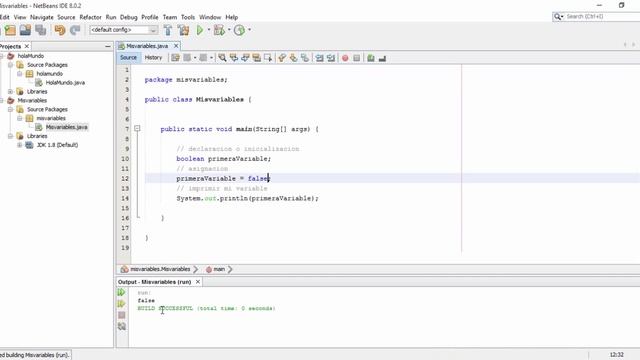
Task: Open the Refactor menu
Action: click(x=90, y=17)
